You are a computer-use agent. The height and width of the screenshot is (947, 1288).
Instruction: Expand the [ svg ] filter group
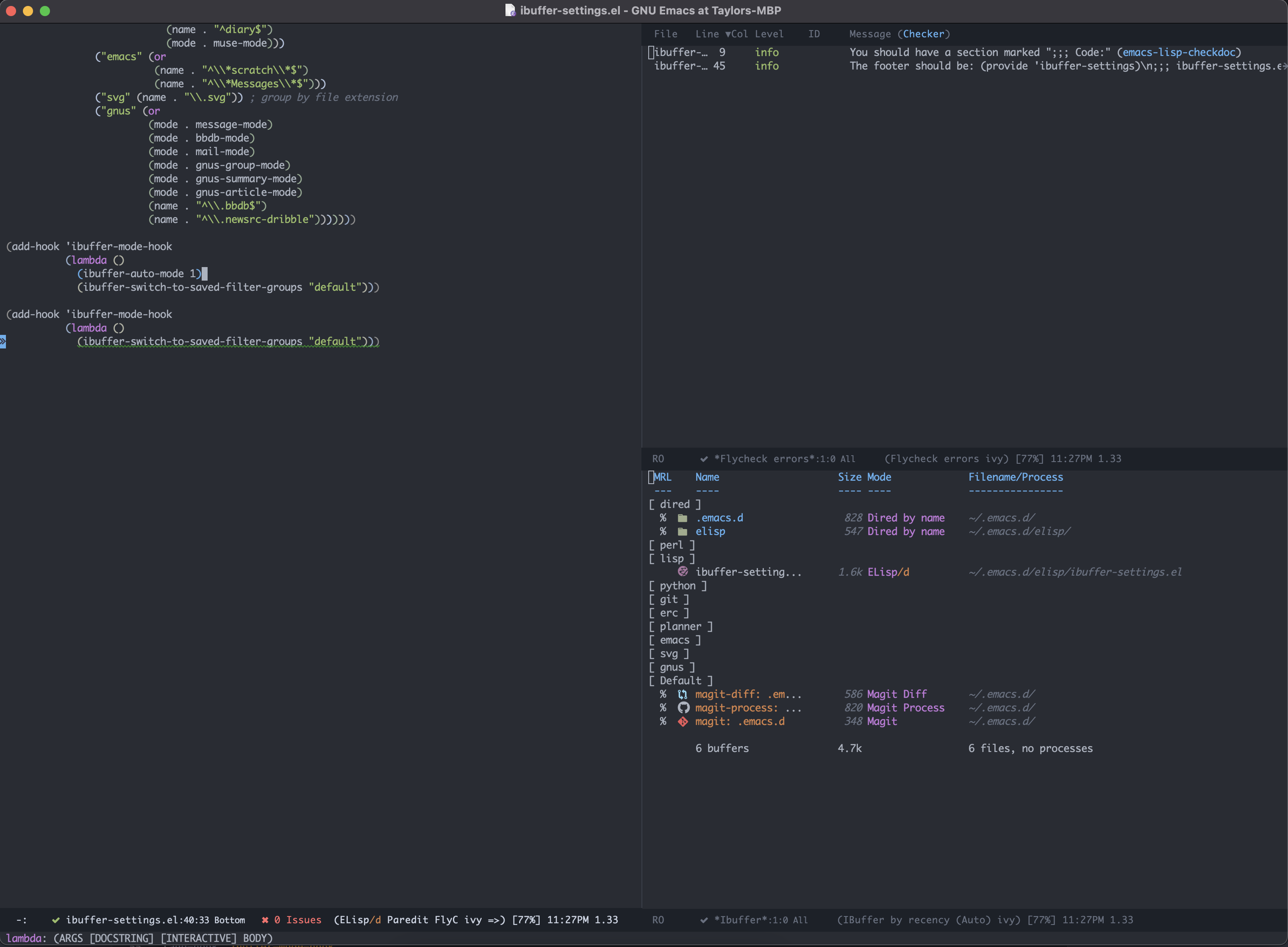669,654
